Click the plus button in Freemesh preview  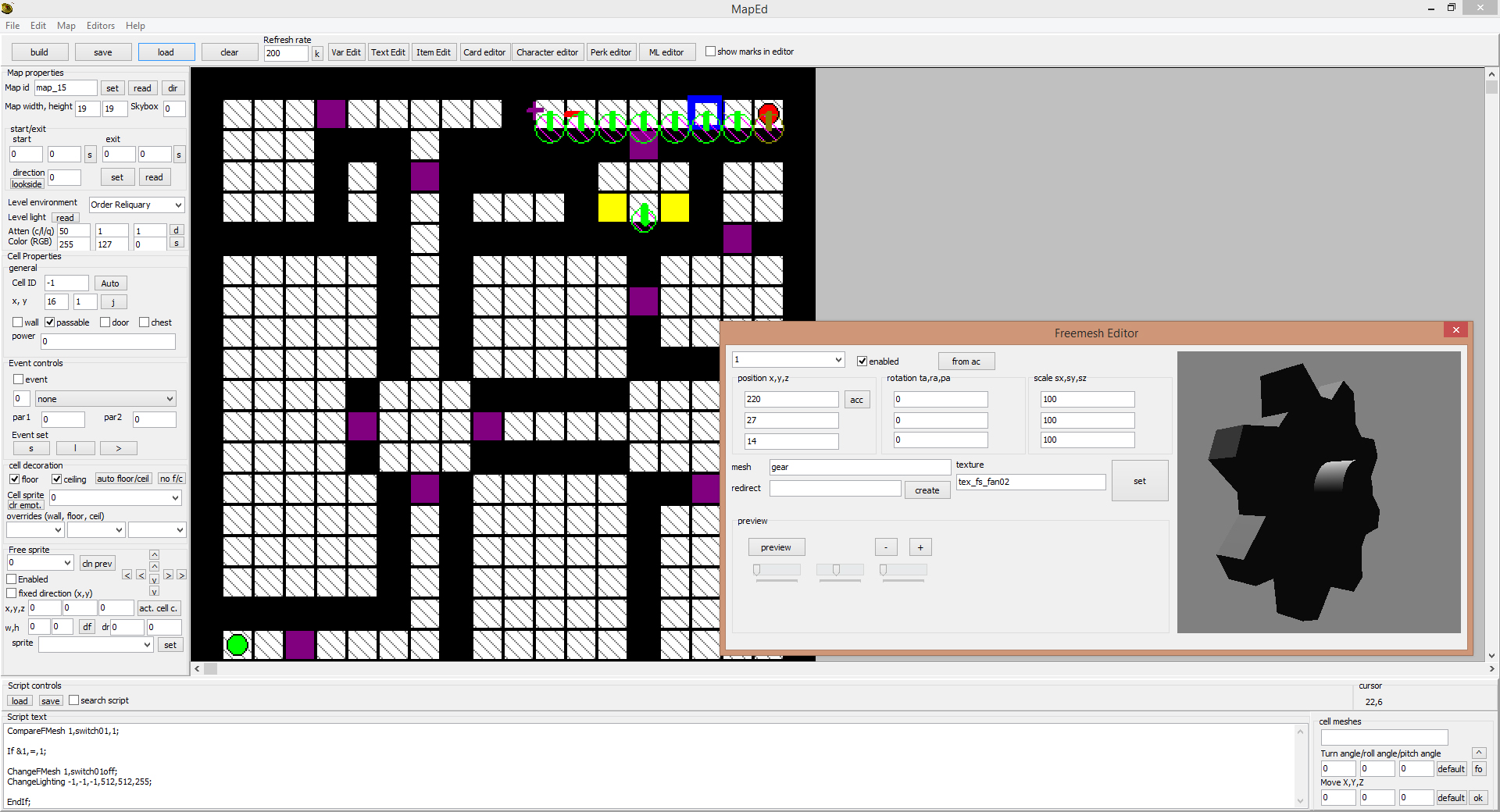pyautogui.click(x=920, y=547)
